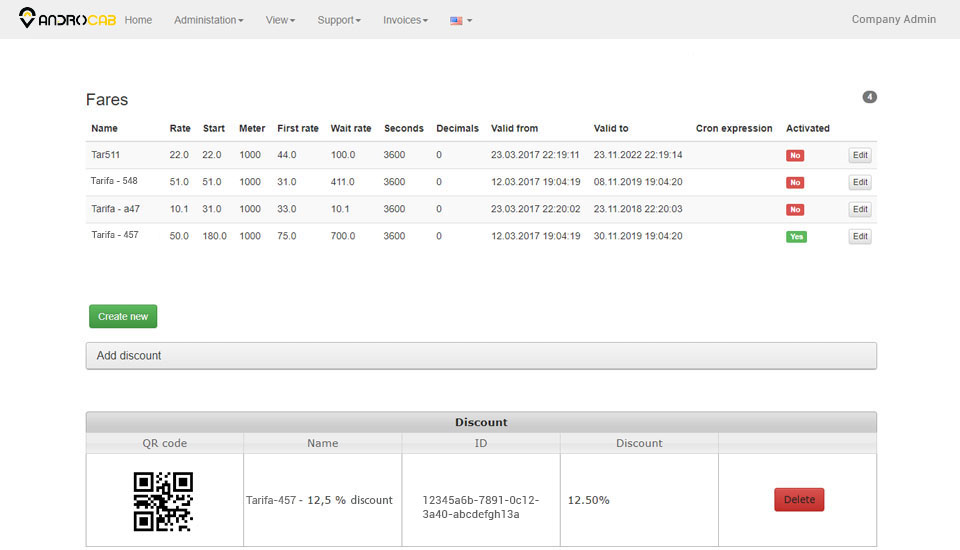Click the Valid to column header
Image resolution: width=960 pixels, height=550 pixels.
coord(610,128)
